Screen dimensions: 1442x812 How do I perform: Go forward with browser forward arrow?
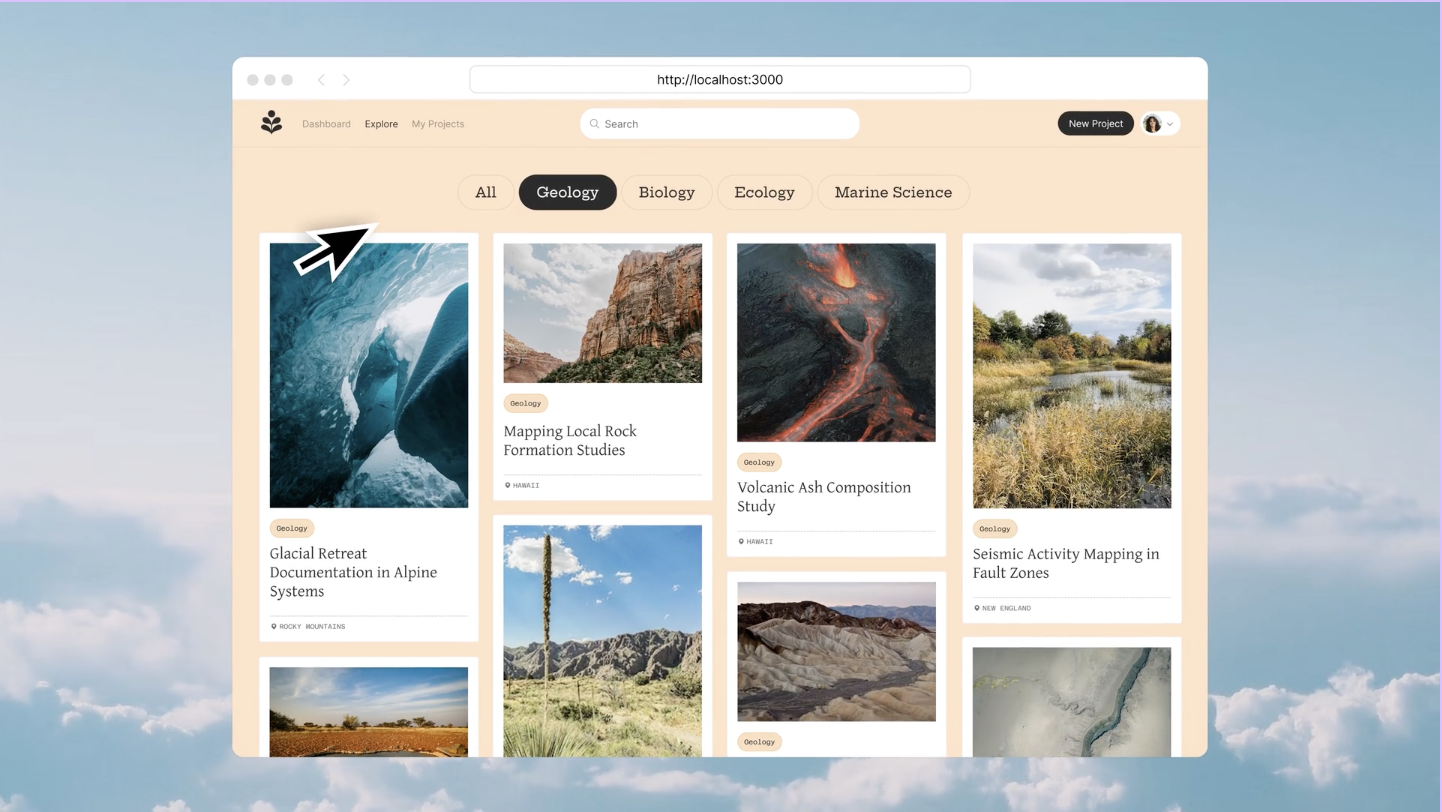click(x=346, y=80)
